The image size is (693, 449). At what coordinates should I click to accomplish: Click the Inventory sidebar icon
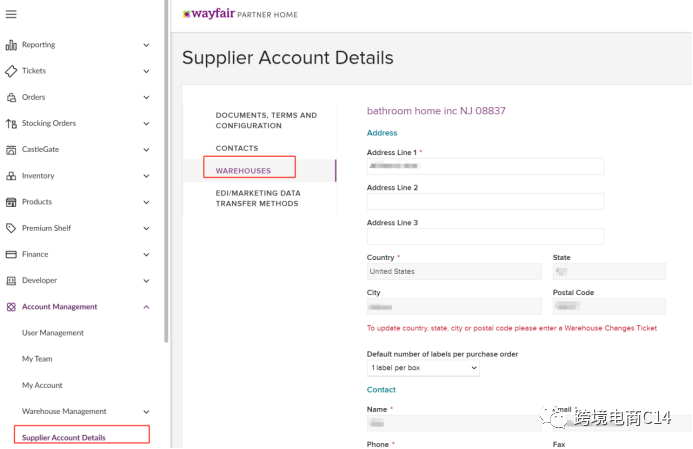point(12,176)
